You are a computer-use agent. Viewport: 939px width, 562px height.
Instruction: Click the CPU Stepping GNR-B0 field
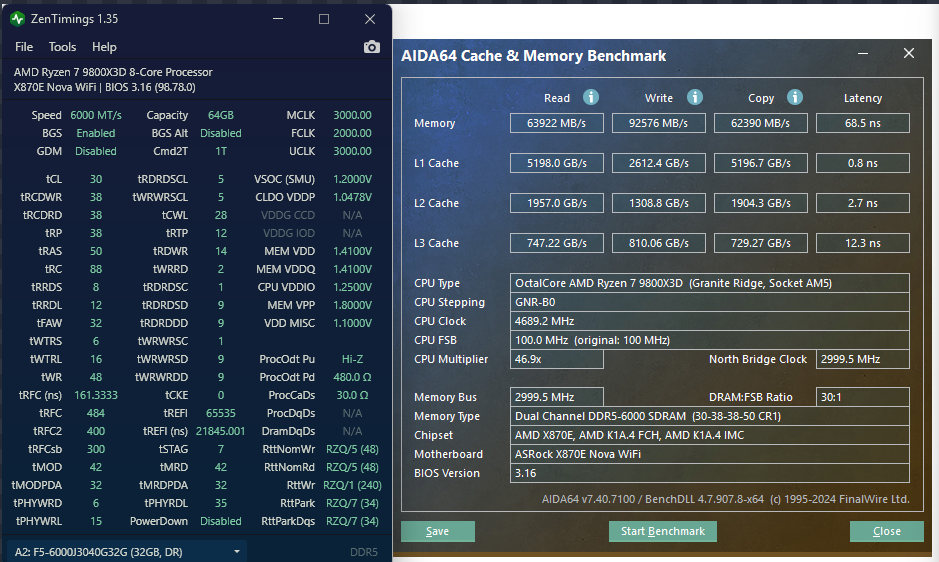point(710,302)
